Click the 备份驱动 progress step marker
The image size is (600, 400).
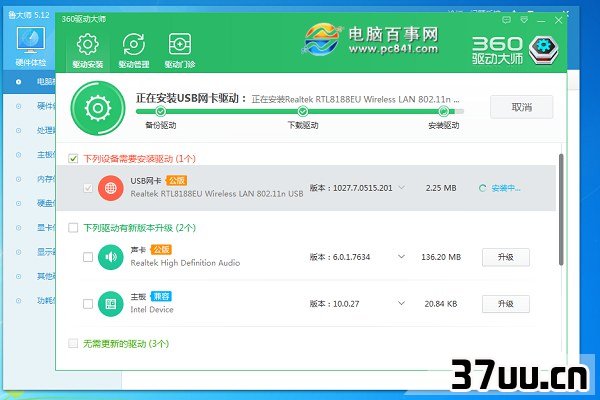[x=161, y=111]
